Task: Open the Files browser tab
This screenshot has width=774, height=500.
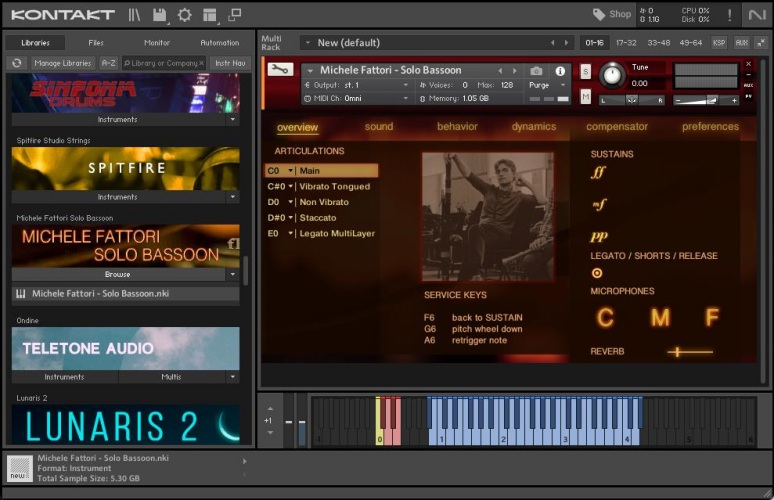Action: click(x=96, y=43)
